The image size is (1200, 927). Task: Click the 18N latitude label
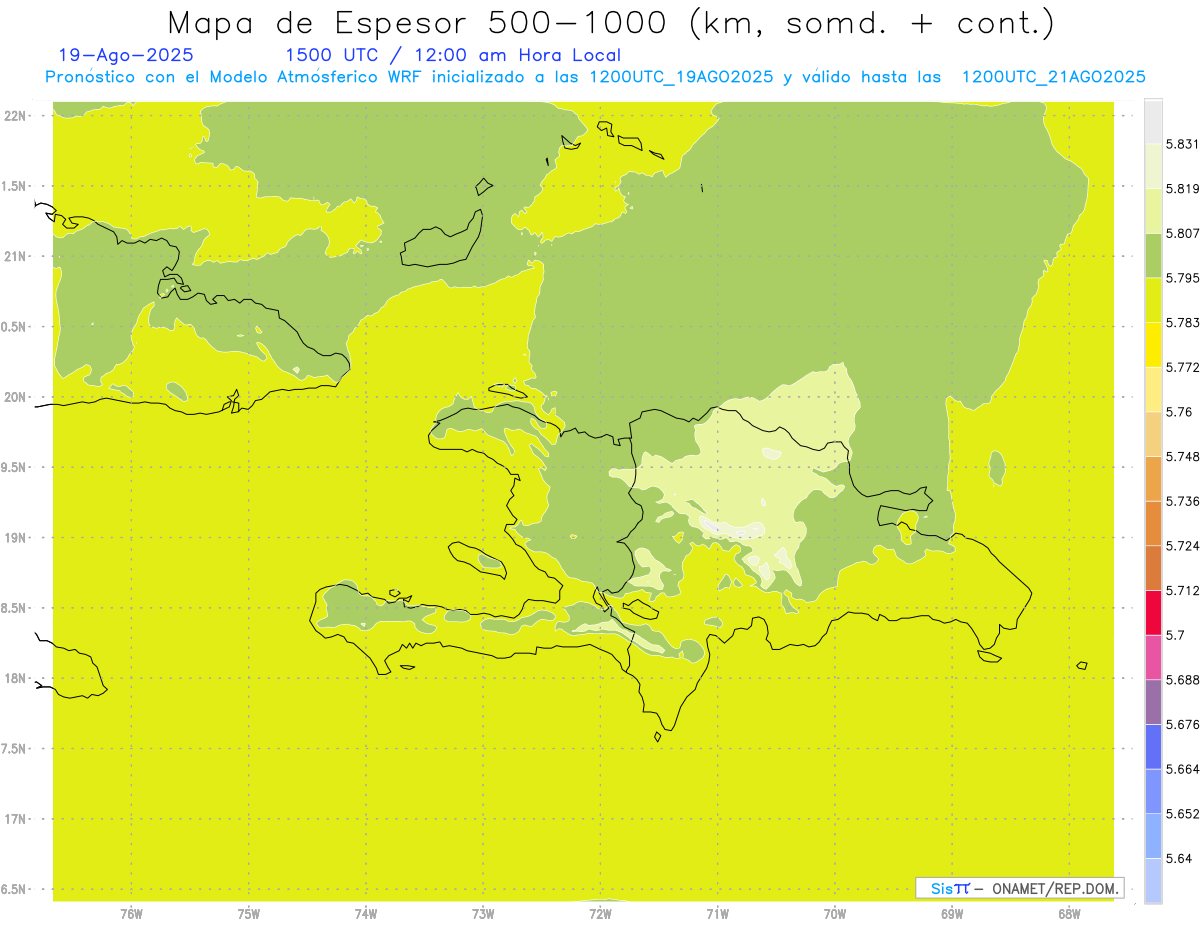pyautogui.click(x=15, y=679)
